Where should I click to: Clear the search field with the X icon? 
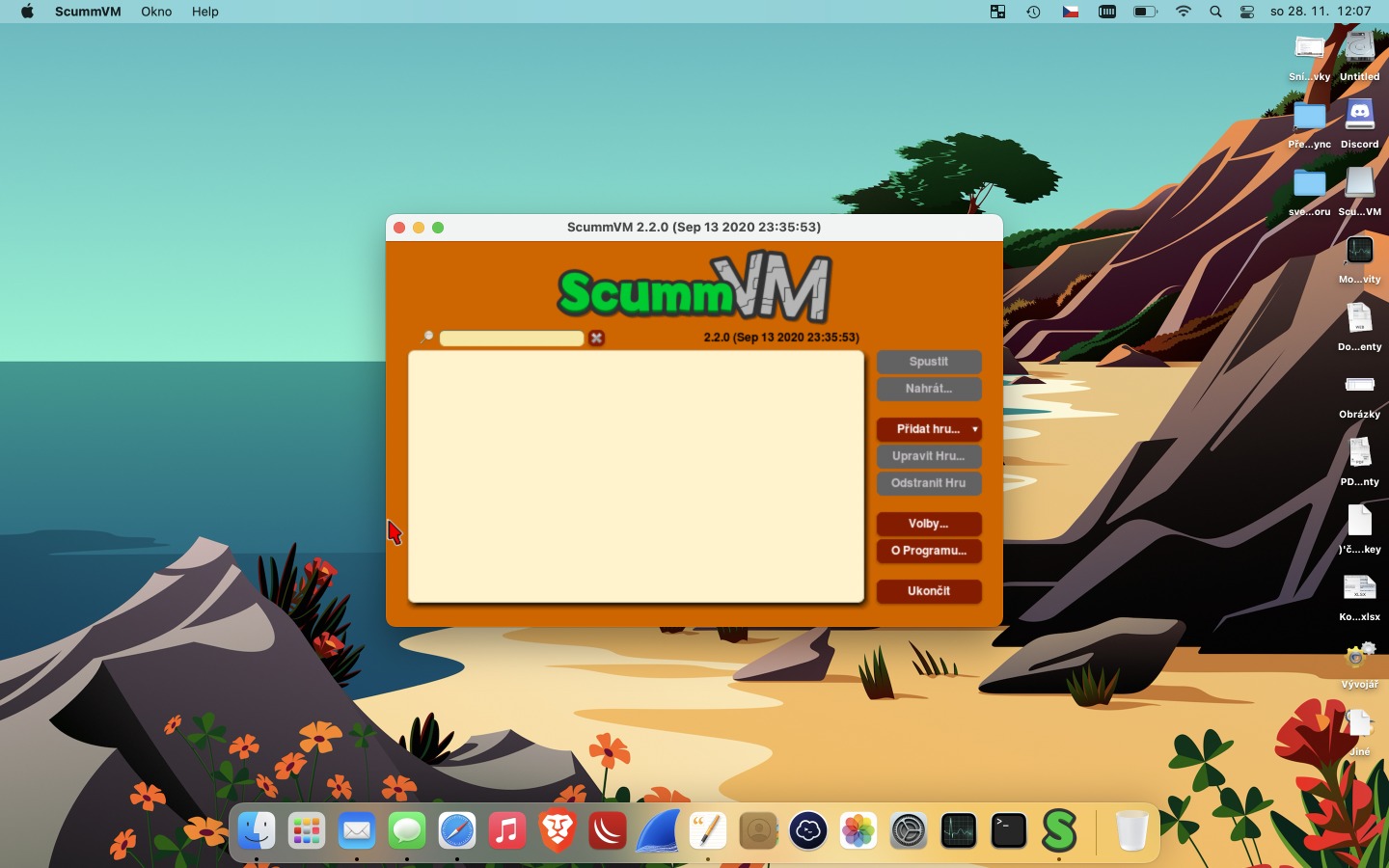(597, 338)
